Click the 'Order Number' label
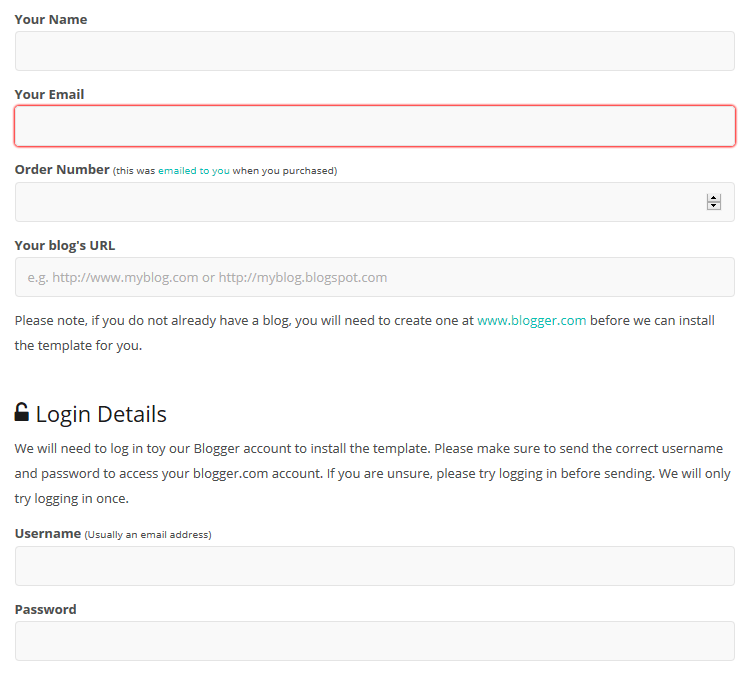753x677 pixels. (x=62, y=169)
